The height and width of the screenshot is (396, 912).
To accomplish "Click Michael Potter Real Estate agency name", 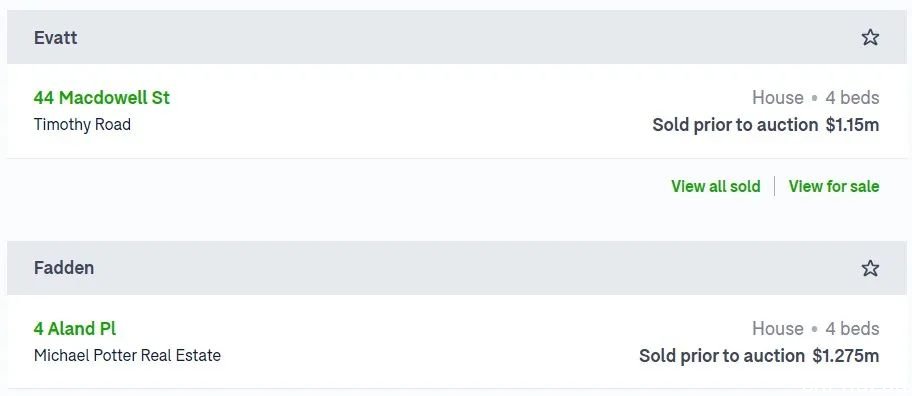I will 127,355.
